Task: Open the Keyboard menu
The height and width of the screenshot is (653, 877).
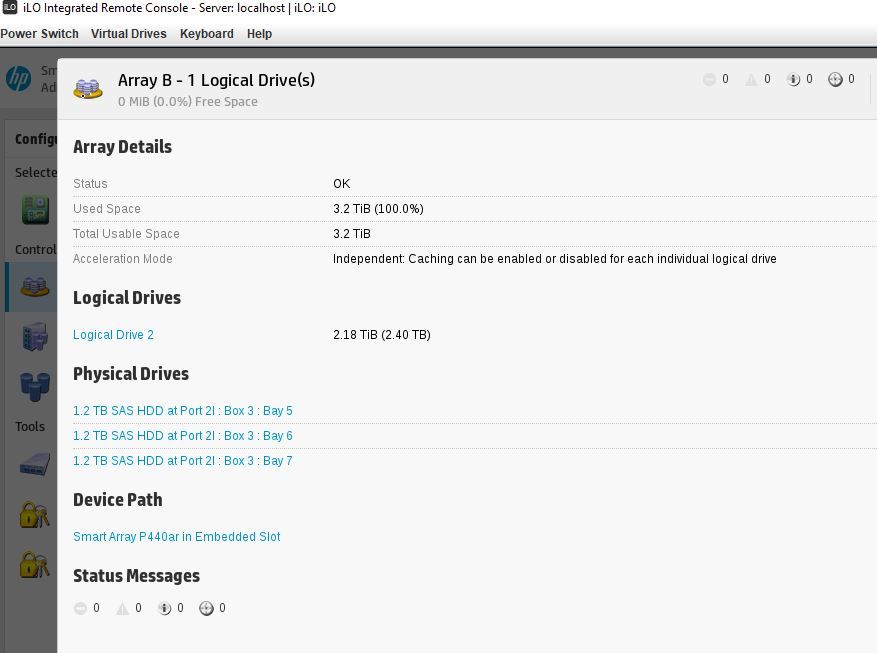Action: (207, 34)
